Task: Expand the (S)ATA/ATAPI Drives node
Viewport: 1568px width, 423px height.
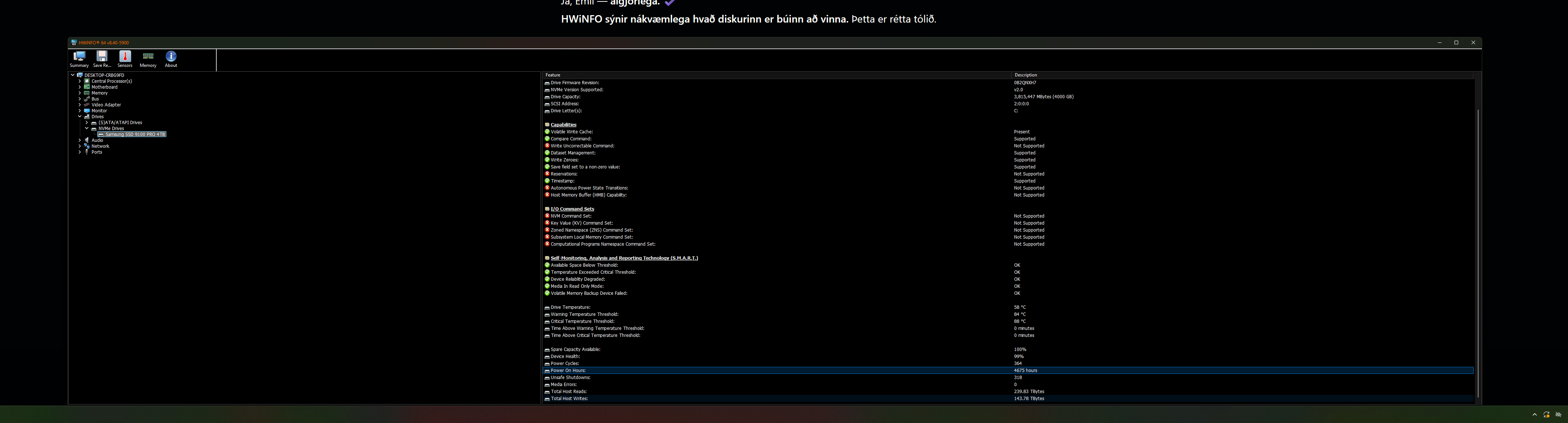Action: pyautogui.click(x=87, y=122)
